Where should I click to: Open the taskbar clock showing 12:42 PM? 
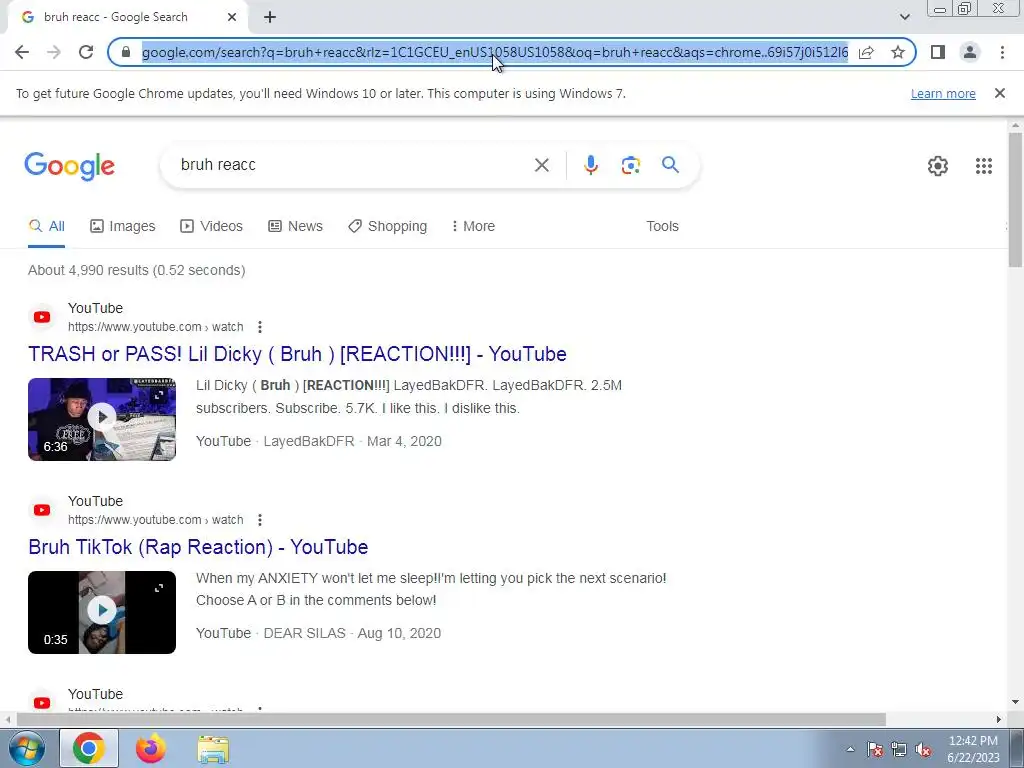(x=973, y=749)
